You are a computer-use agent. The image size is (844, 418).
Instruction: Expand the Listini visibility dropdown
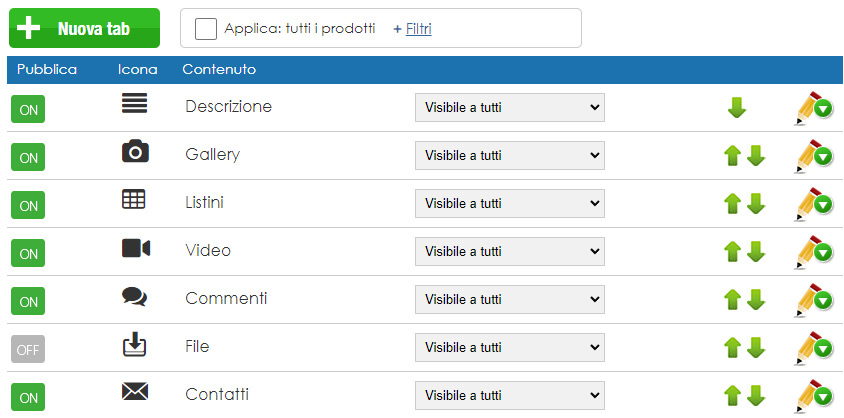point(510,203)
